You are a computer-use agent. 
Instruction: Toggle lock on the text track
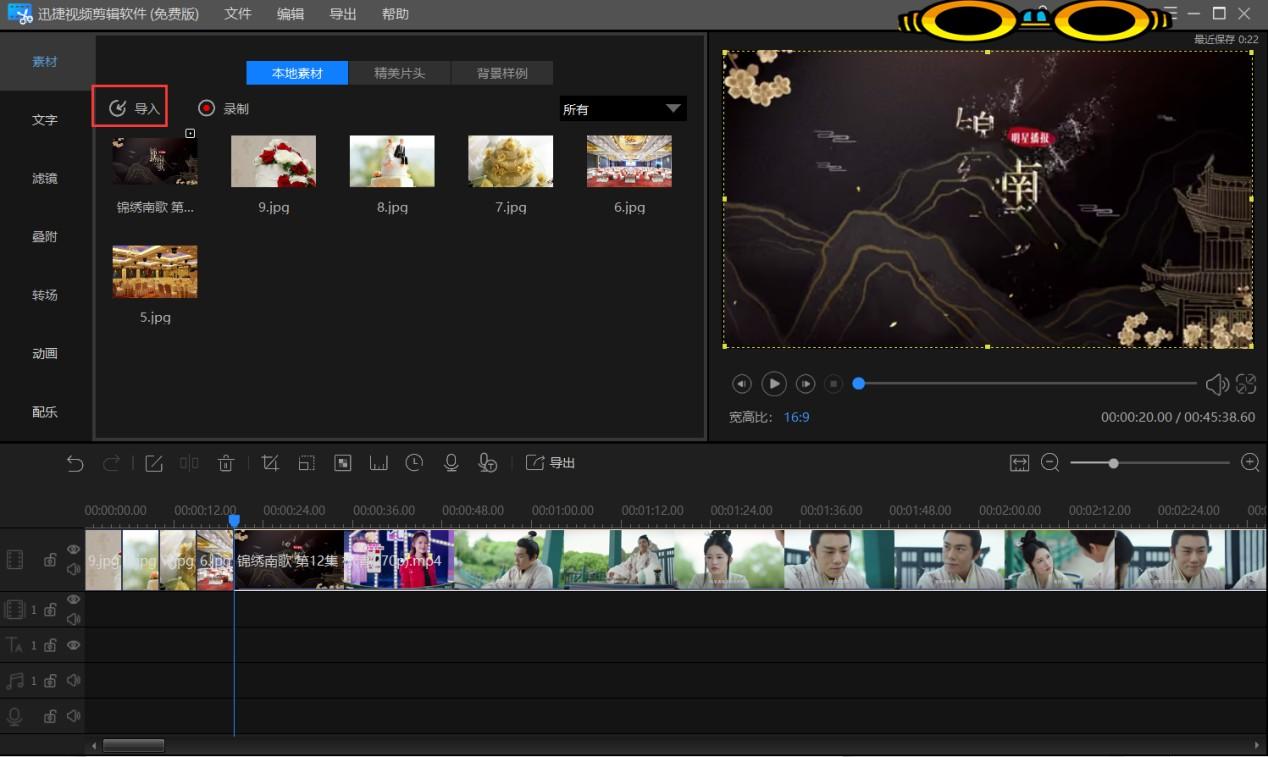50,646
